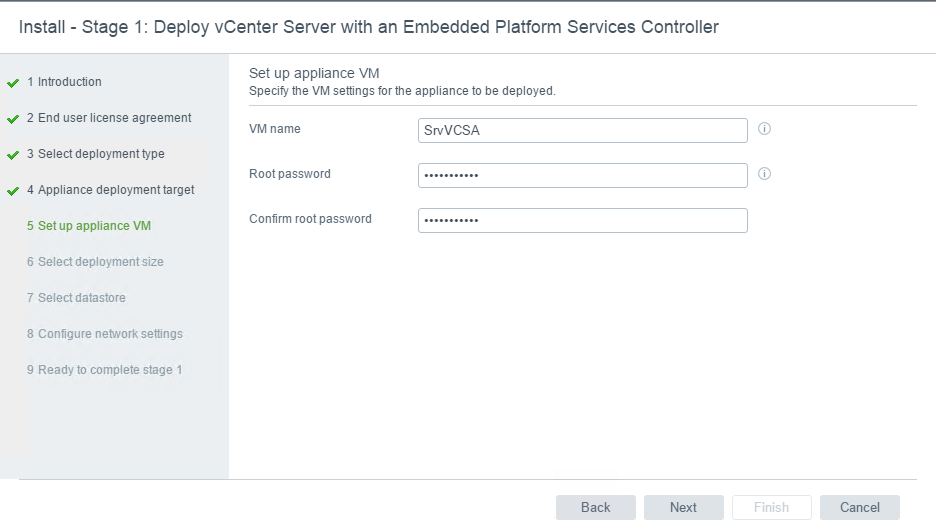
Task: Click the End user license agreement checkmark
Action: pos(13,119)
